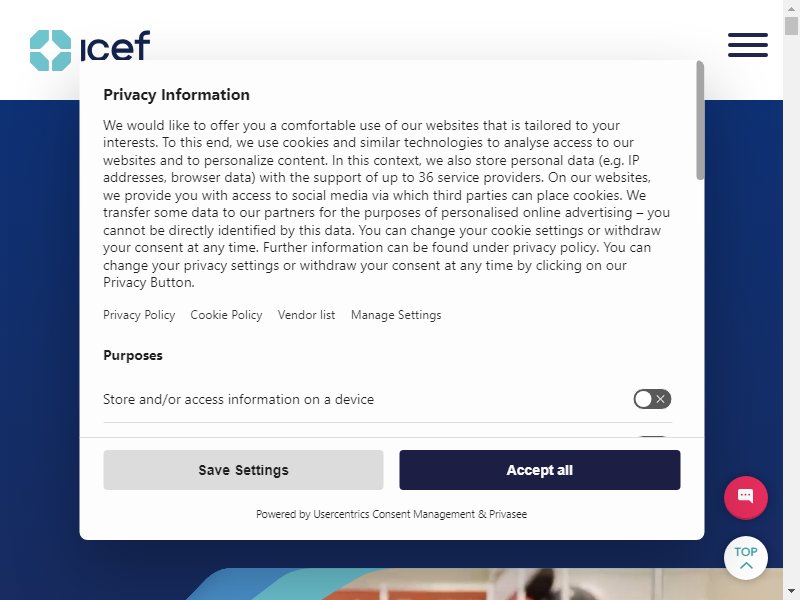
Task: Follow the Usercentrics Consent Management link
Action: pos(394,514)
